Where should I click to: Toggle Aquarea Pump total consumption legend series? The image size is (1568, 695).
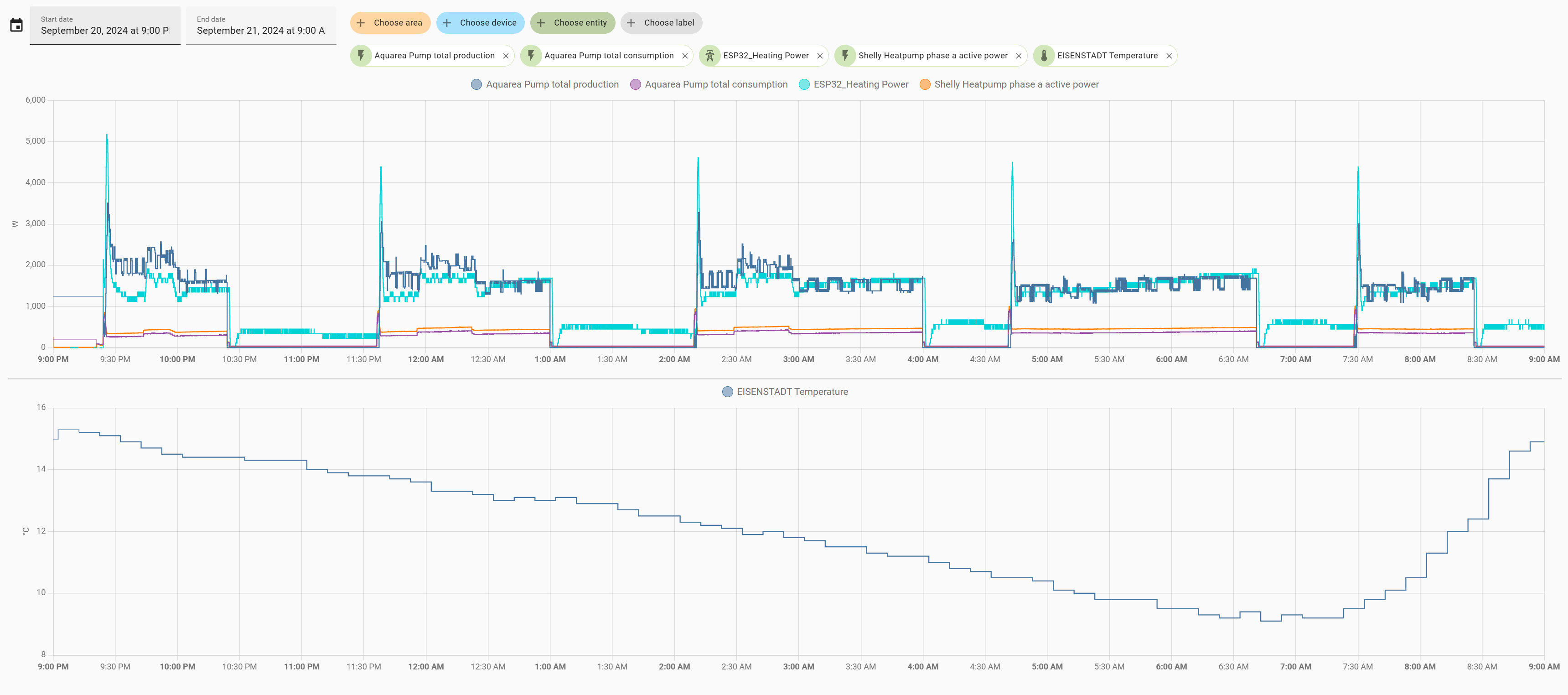coord(709,84)
